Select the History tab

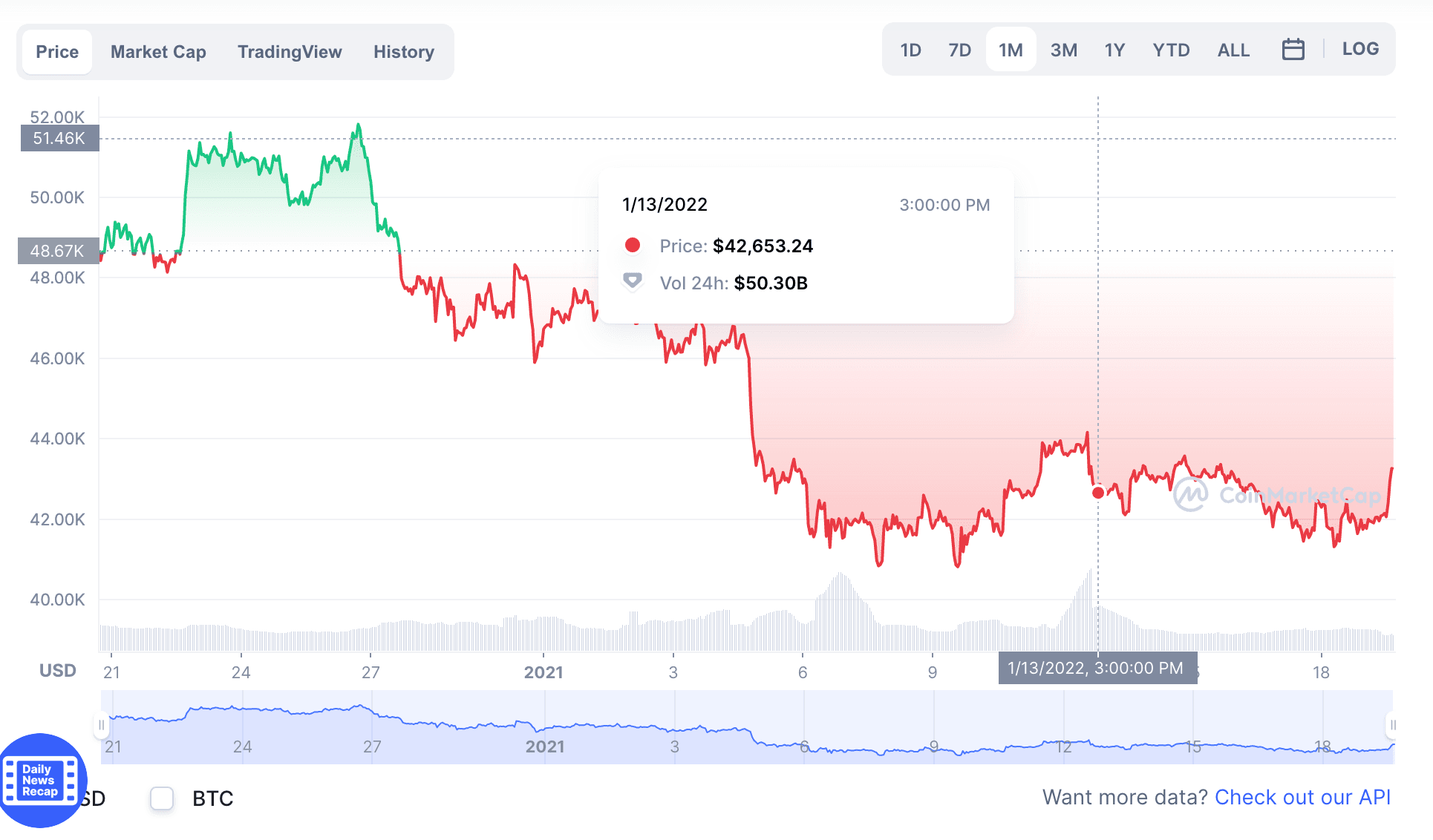pyautogui.click(x=404, y=52)
